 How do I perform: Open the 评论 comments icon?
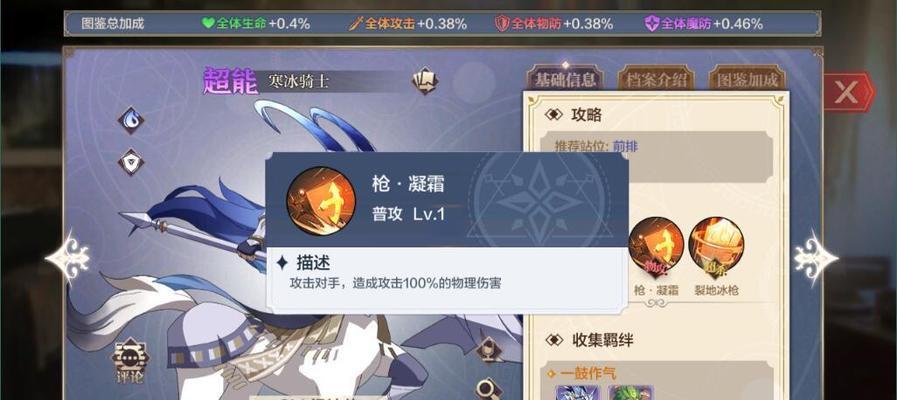[x=130, y=363]
